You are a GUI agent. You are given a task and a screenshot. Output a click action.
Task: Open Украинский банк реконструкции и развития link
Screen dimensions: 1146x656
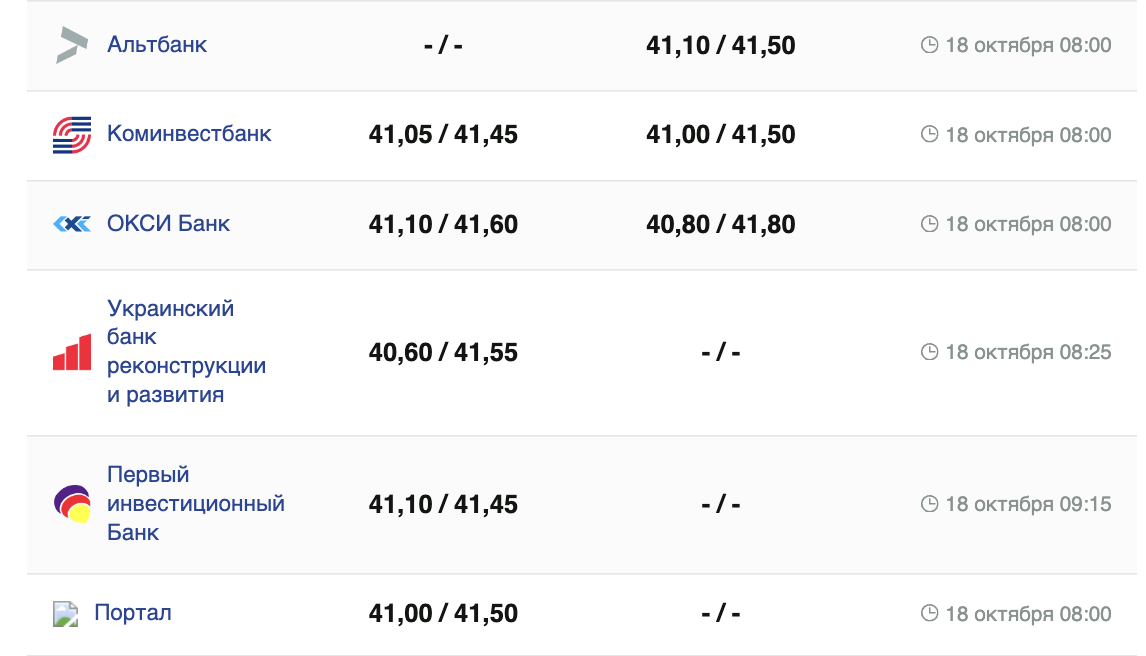[x=186, y=351]
